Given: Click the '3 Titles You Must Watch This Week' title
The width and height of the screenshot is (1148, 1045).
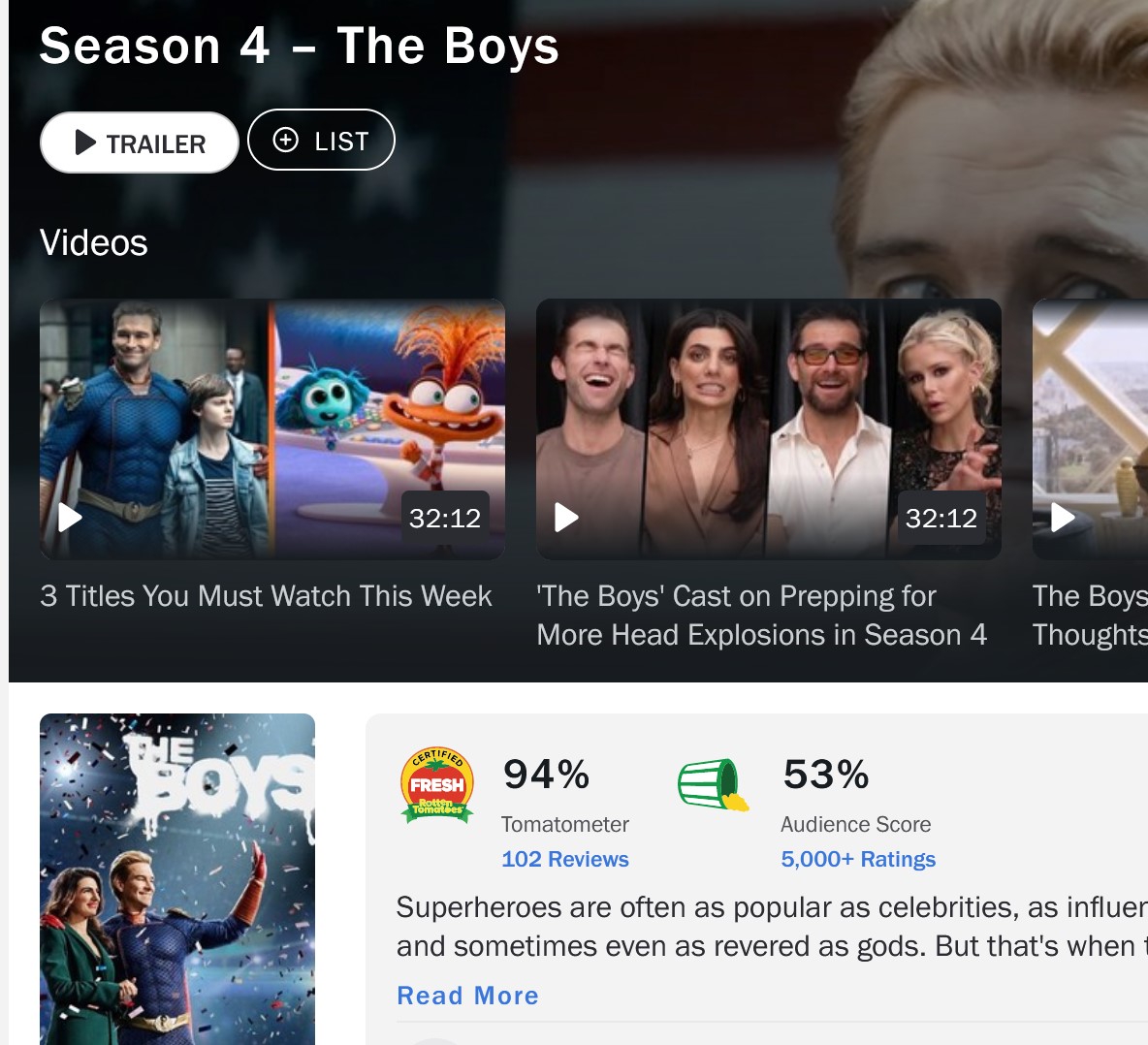Looking at the screenshot, I should click(x=266, y=595).
